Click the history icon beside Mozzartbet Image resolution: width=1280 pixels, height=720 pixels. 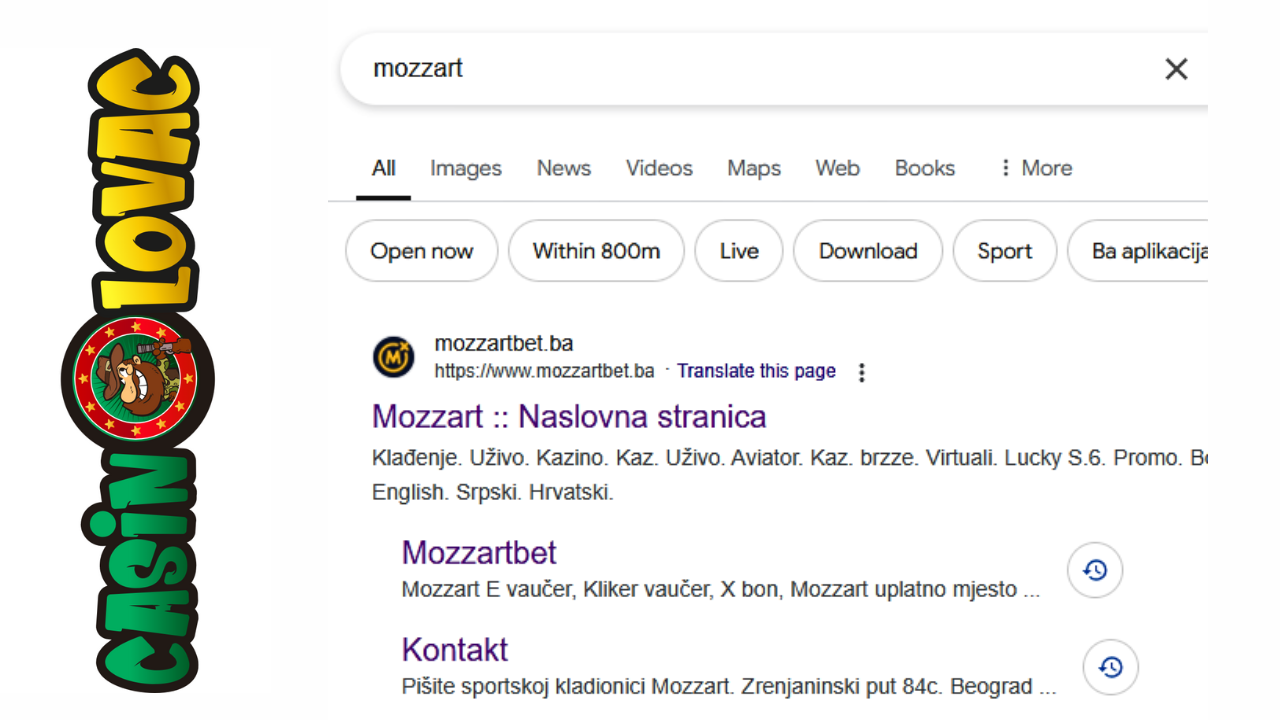click(x=1095, y=570)
